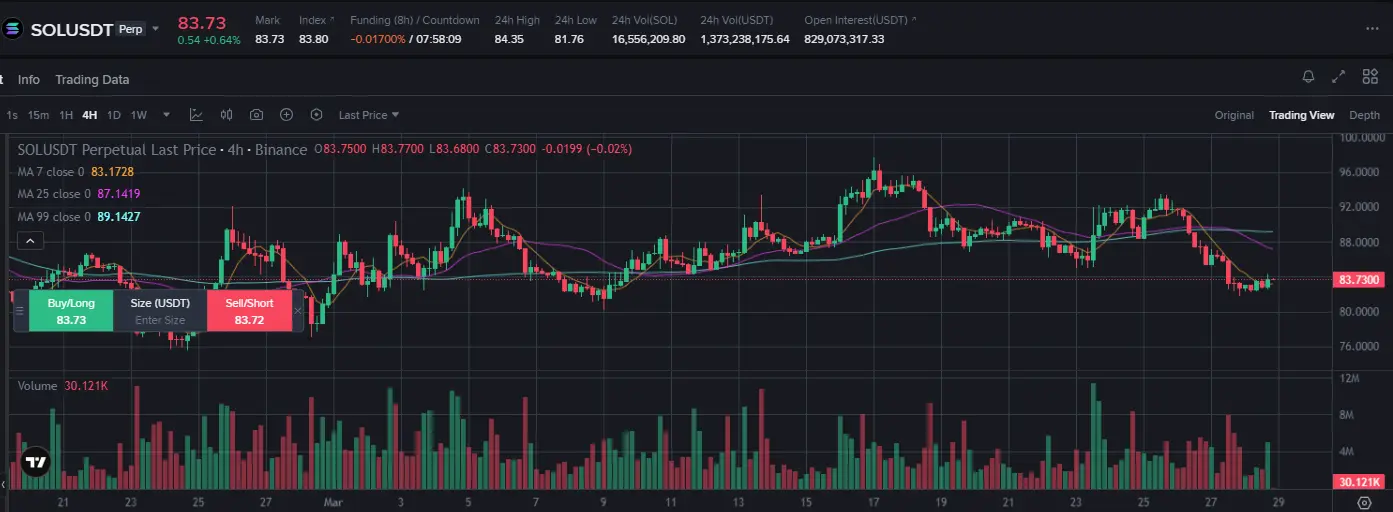Image resolution: width=1393 pixels, height=512 pixels.
Task: Take a chart snapshot with camera icon
Action: [256, 115]
